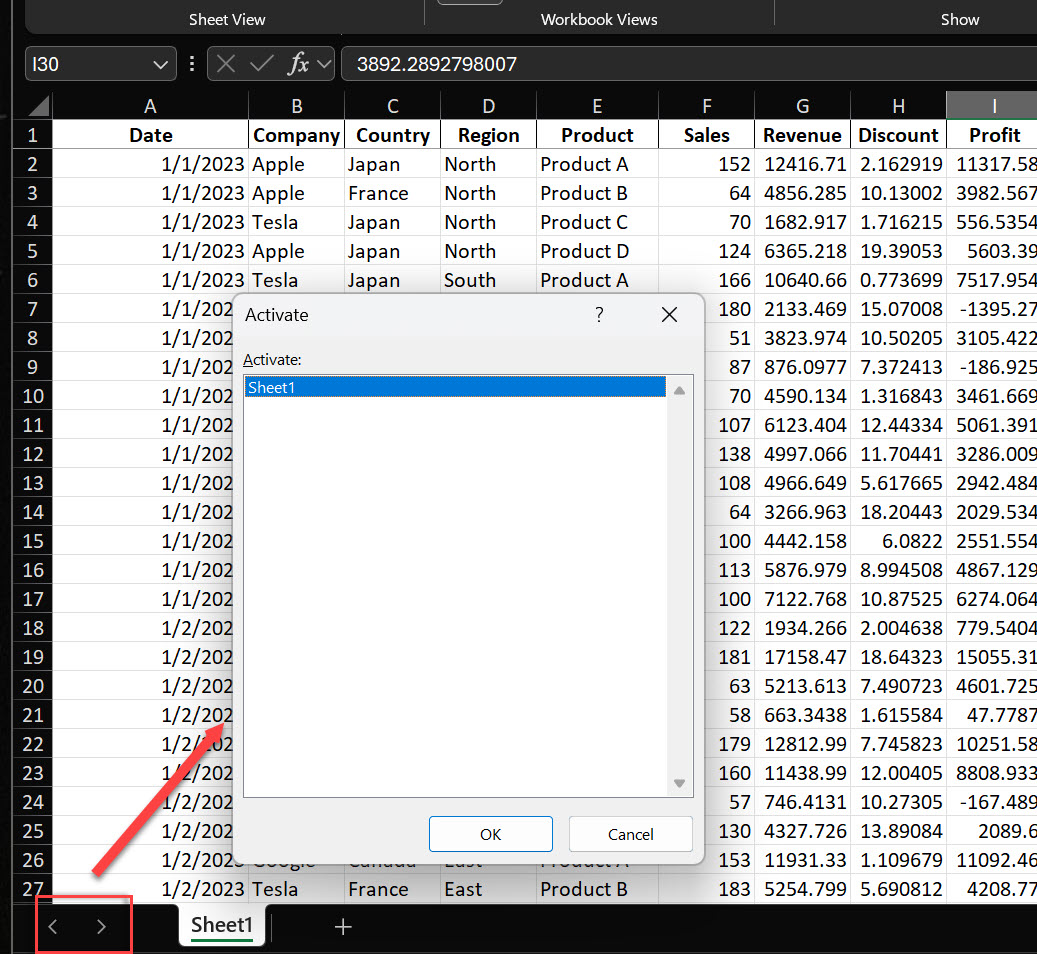Click the Activate dialog scrollbar down arrow

coord(679,783)
